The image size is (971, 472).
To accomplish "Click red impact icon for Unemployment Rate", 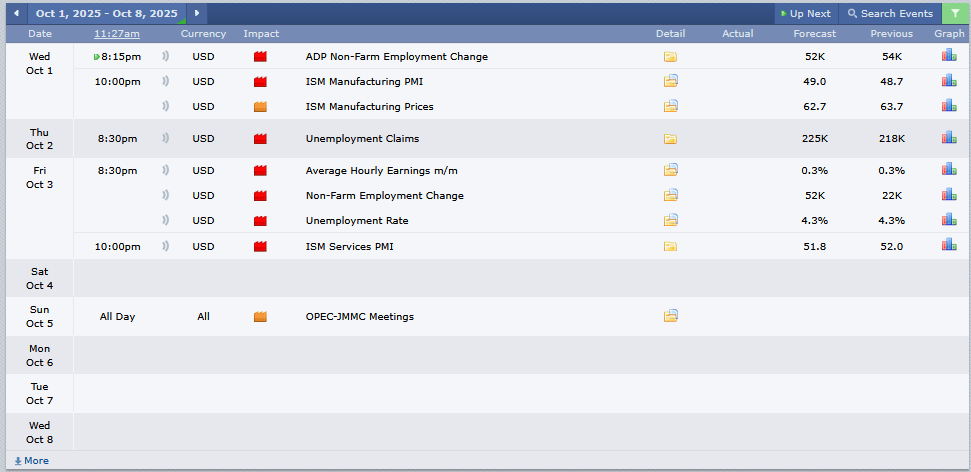I will [260, 221].
